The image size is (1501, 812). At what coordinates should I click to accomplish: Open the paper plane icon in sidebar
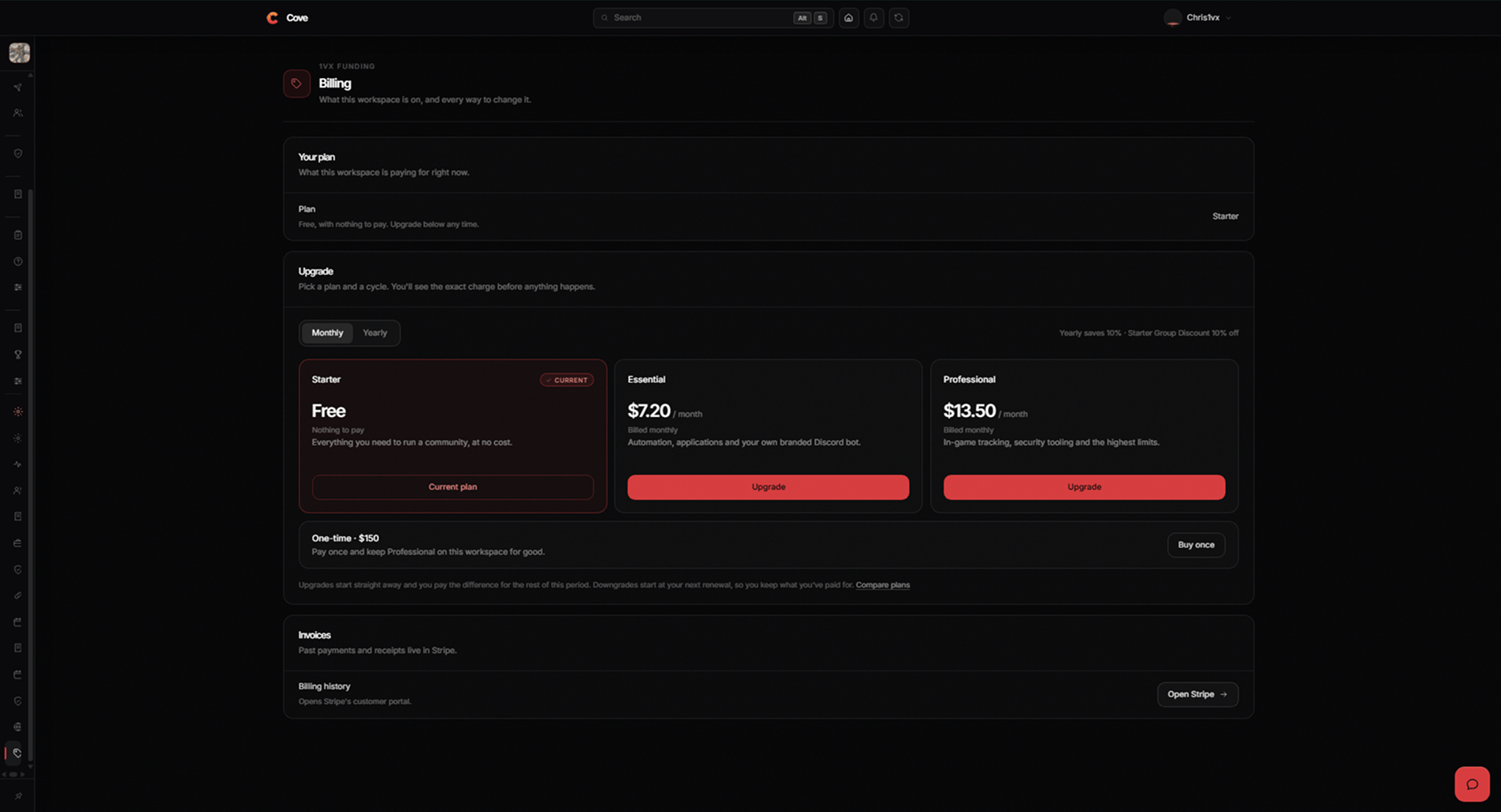(x=17, y=88)
